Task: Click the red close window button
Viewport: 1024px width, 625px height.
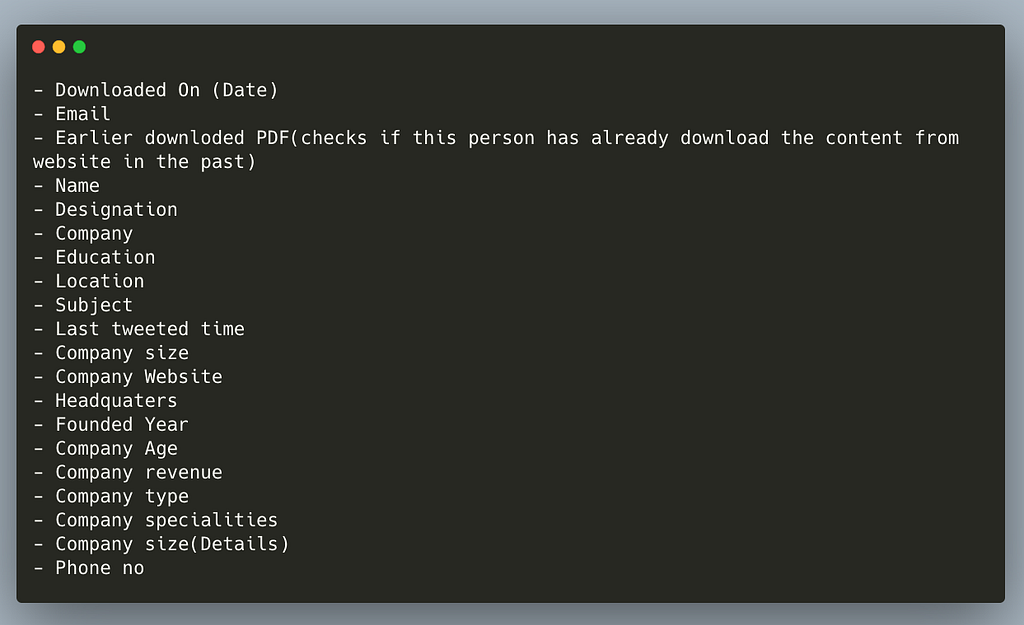Action: tap(39, 47)
